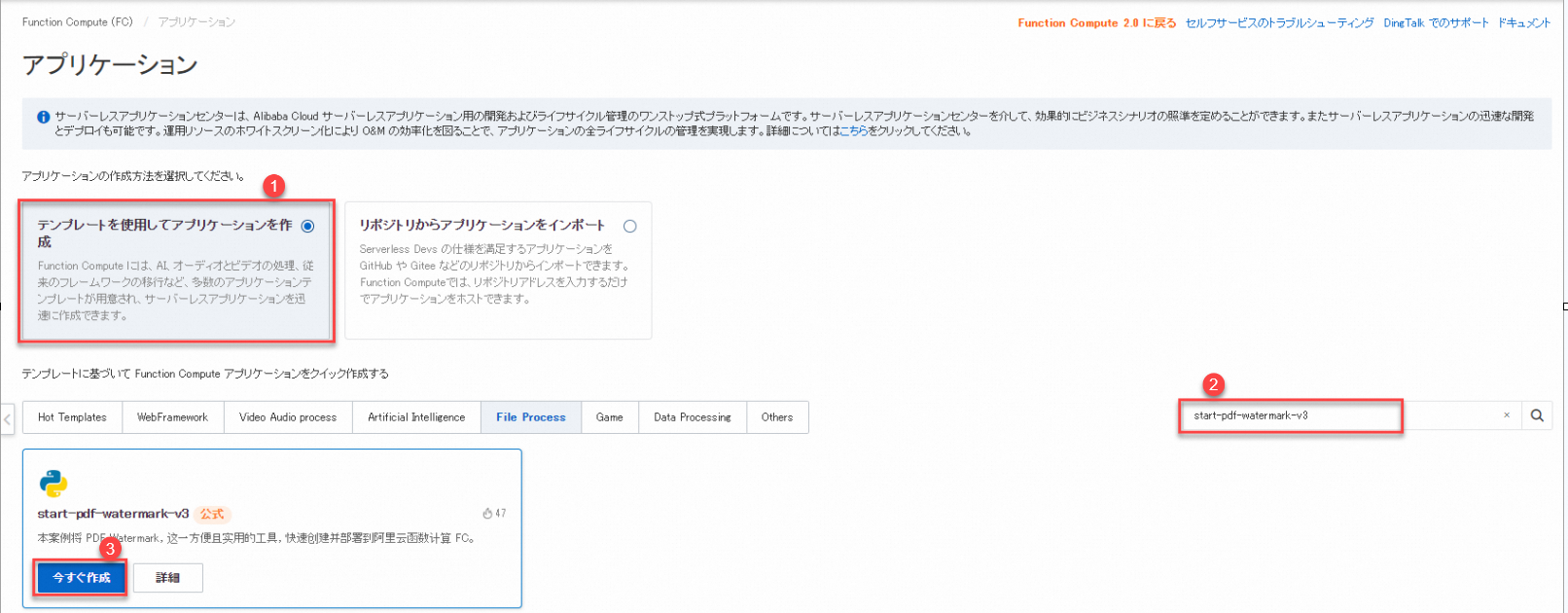This screenshot has height=613, width=1568.
Task: Go to Function Compute (FC) breadcrumb
Action: [78, 21]
